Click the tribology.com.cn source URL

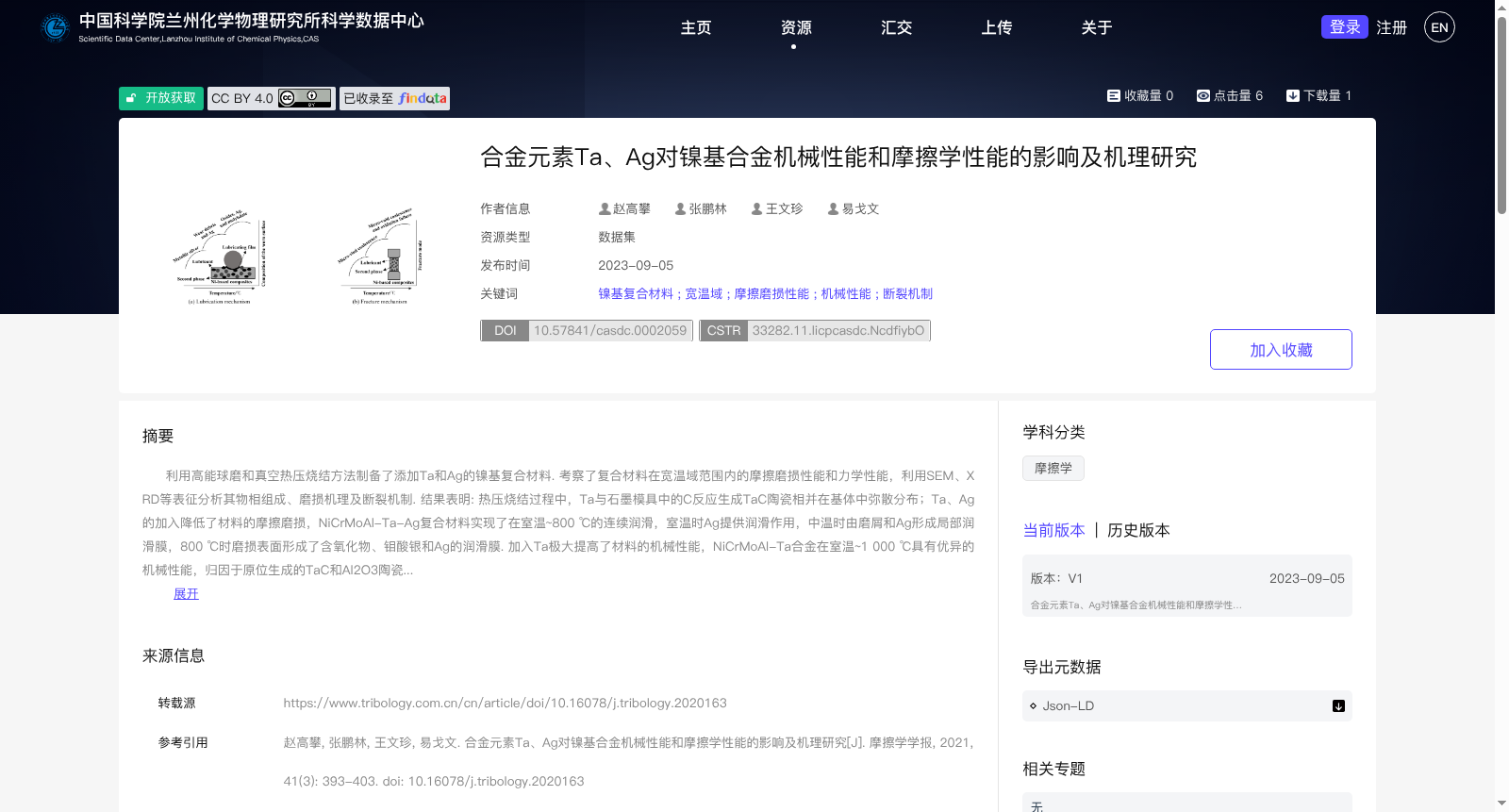(505, 703)
